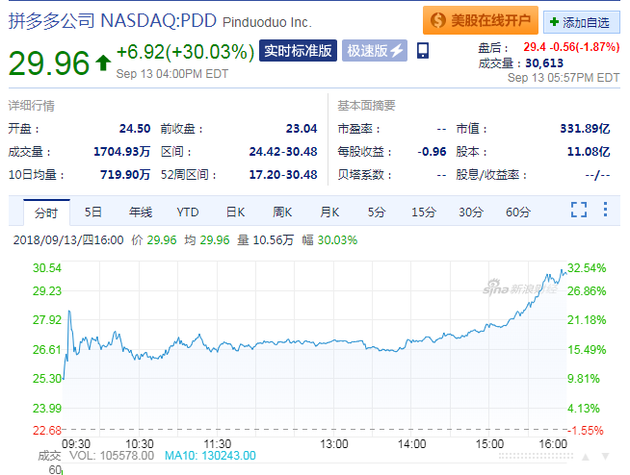Select the 实时标准版 version button
The image size is (630, 475).
pyautogui.click(x=298, y=51)
